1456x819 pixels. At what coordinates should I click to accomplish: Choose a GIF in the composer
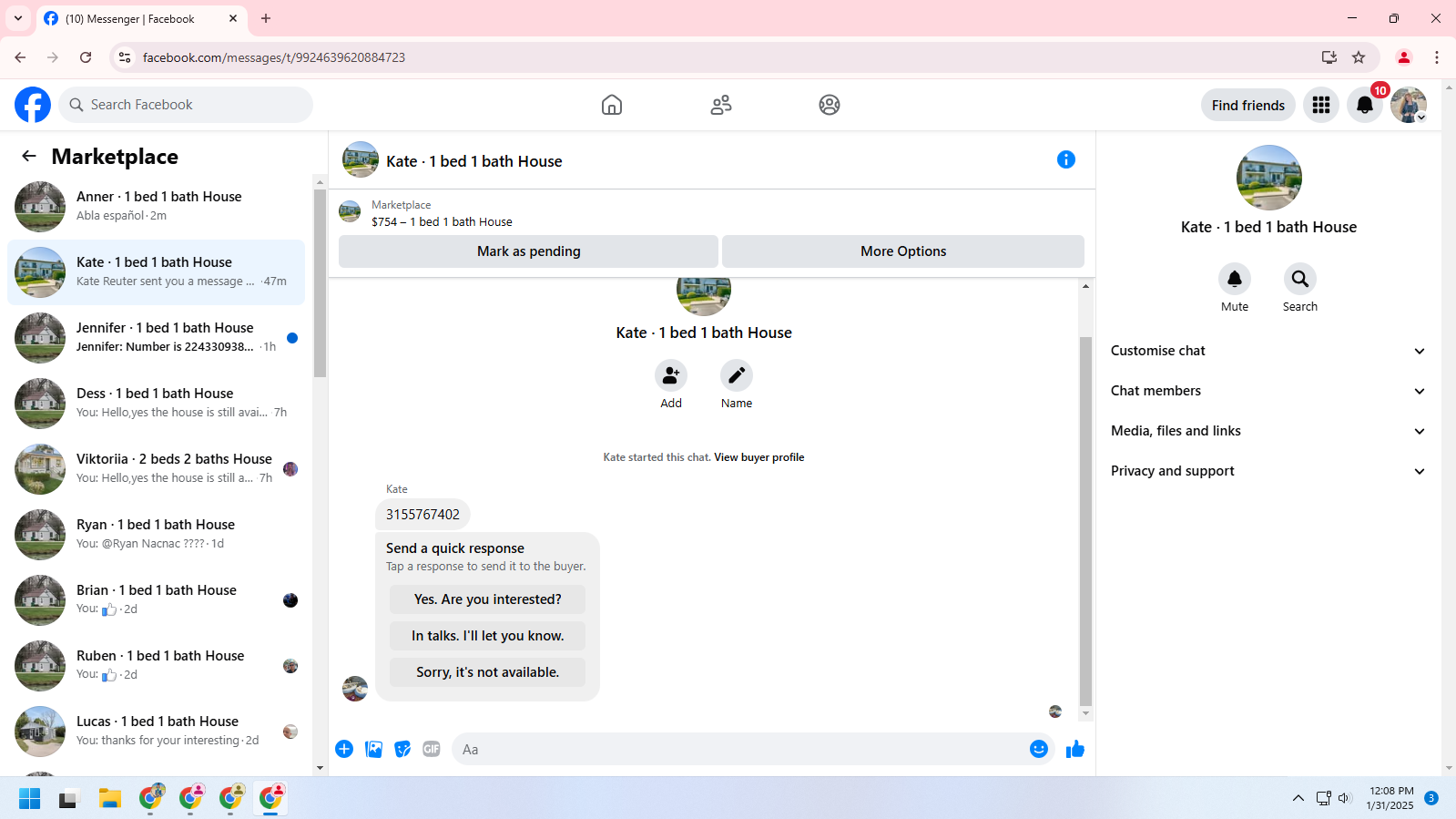432,749
